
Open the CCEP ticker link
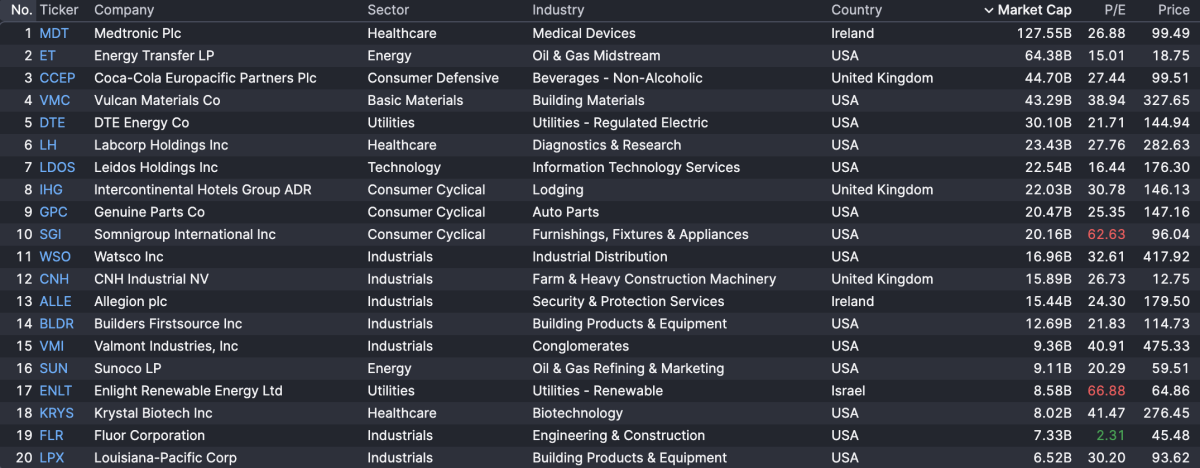(57, 78)
